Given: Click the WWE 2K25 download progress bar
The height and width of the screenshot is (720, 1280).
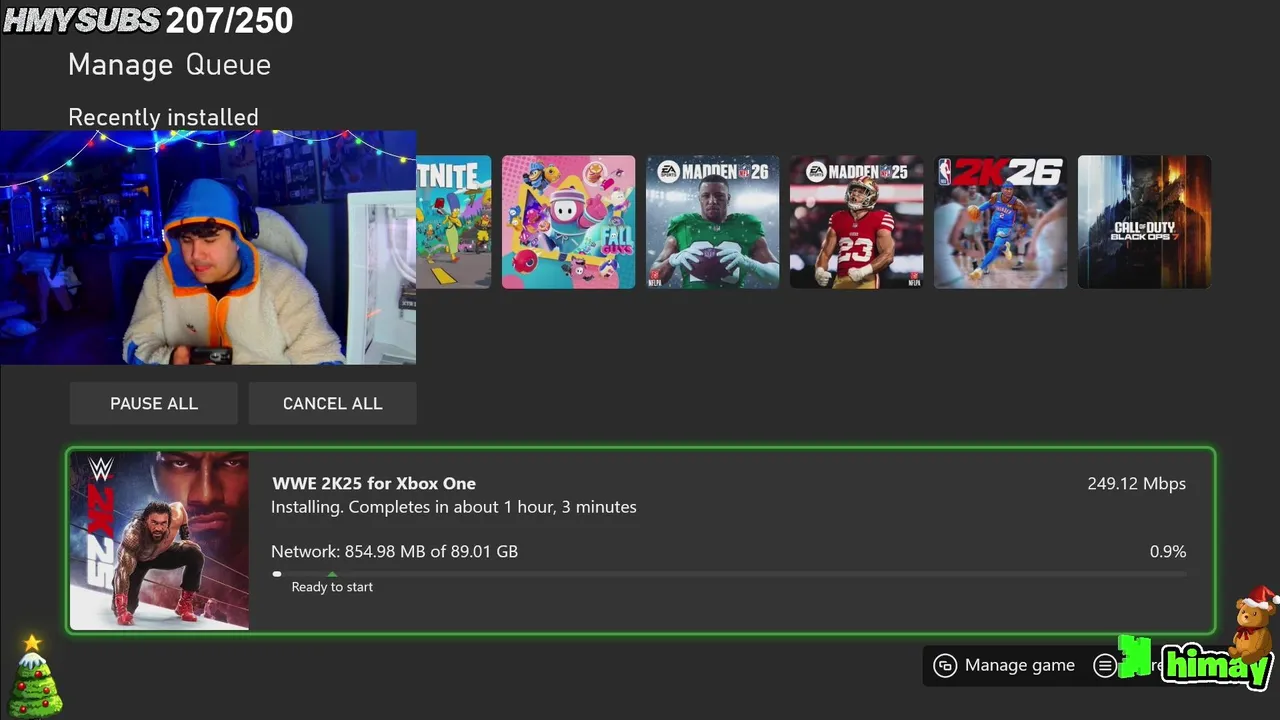Looking at the screenshot, I should click(729, 574).
